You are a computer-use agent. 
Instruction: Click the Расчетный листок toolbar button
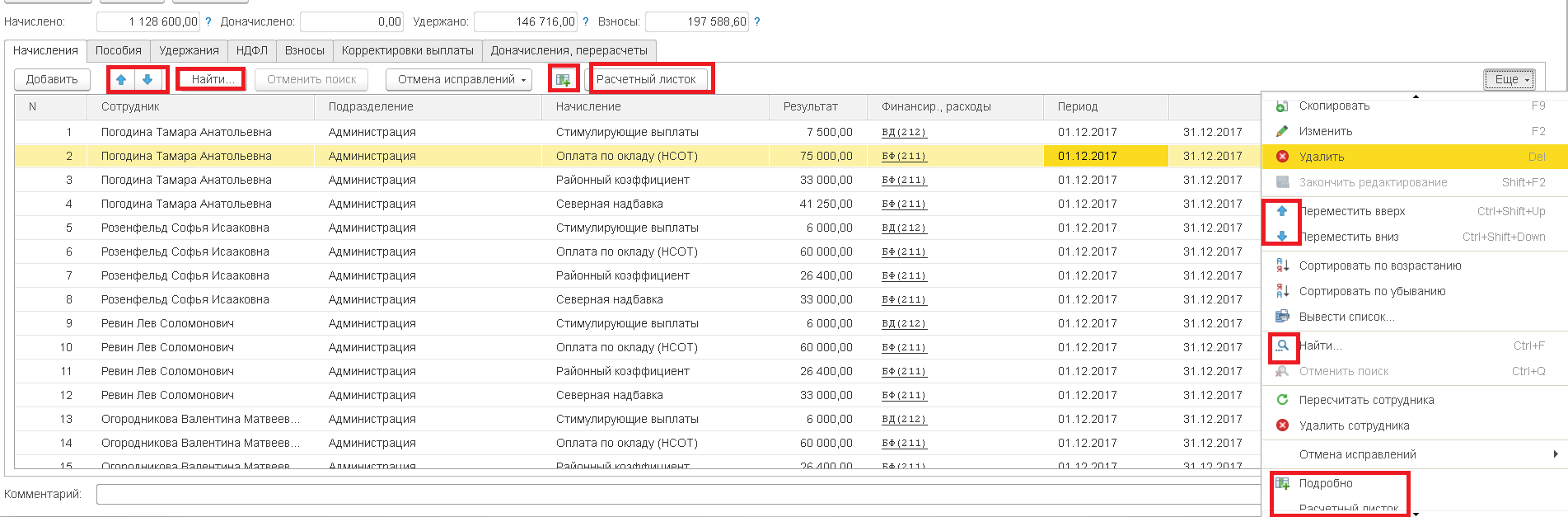tap(646, 80)
